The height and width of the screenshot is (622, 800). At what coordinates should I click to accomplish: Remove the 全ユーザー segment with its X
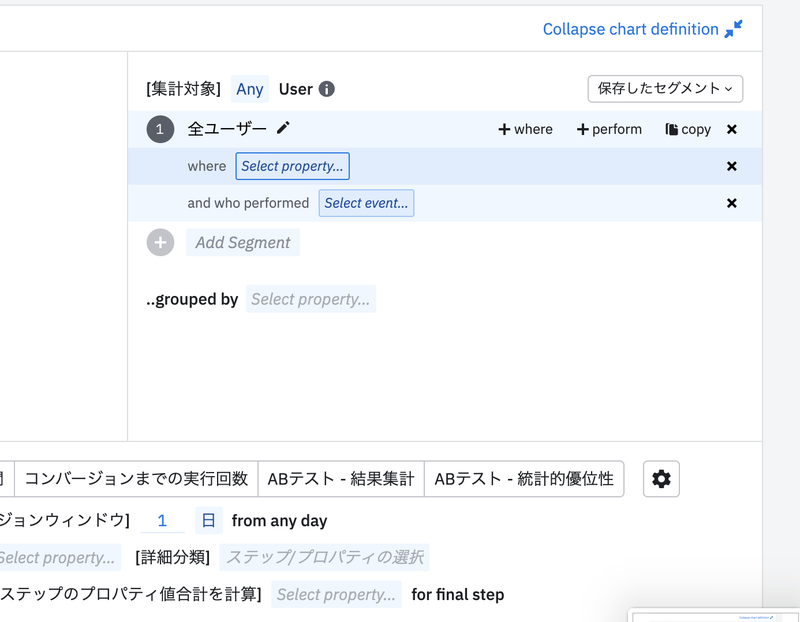[x=732, y=129]
